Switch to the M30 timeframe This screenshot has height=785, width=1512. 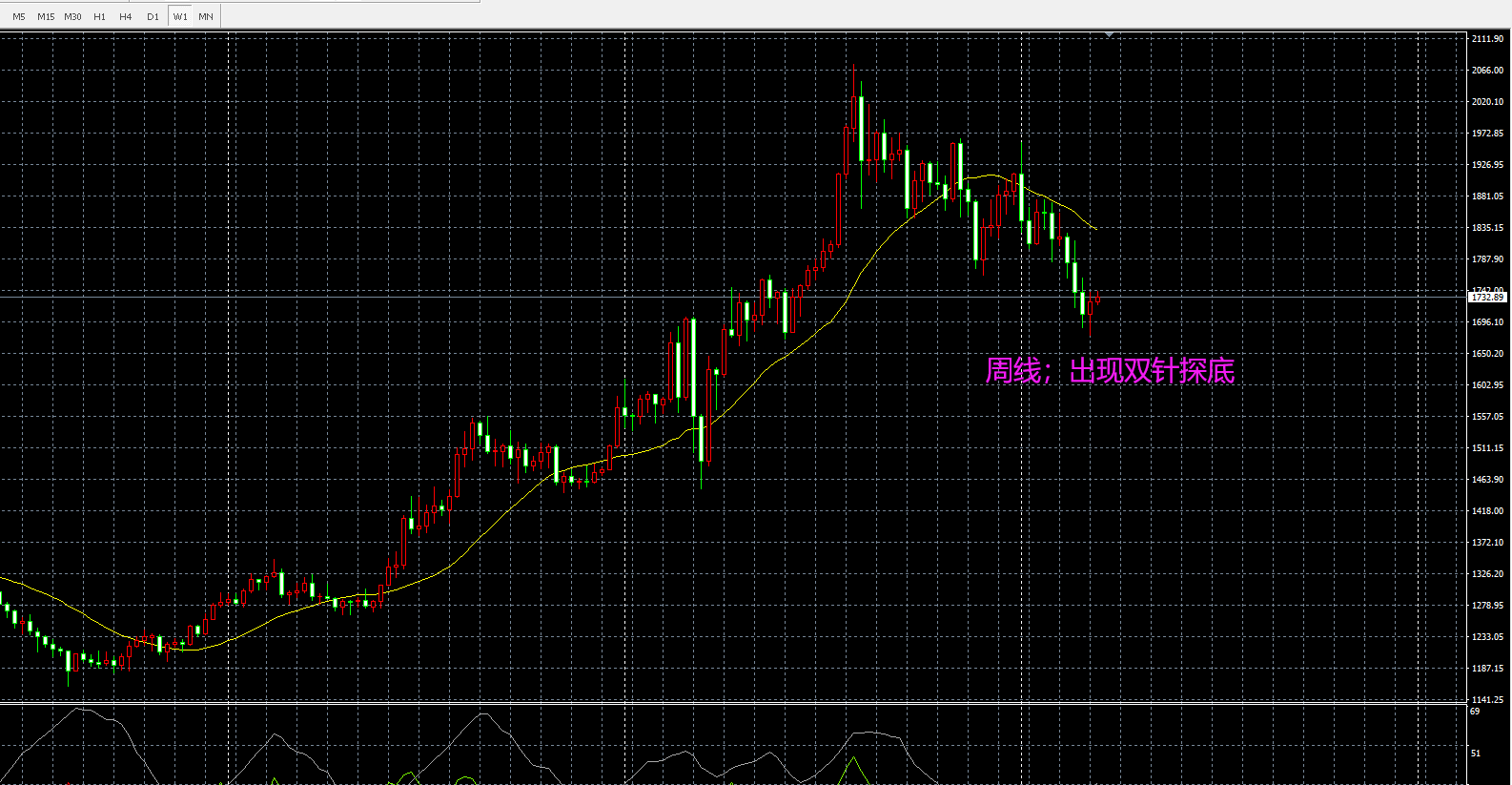[x=73, y=16]
